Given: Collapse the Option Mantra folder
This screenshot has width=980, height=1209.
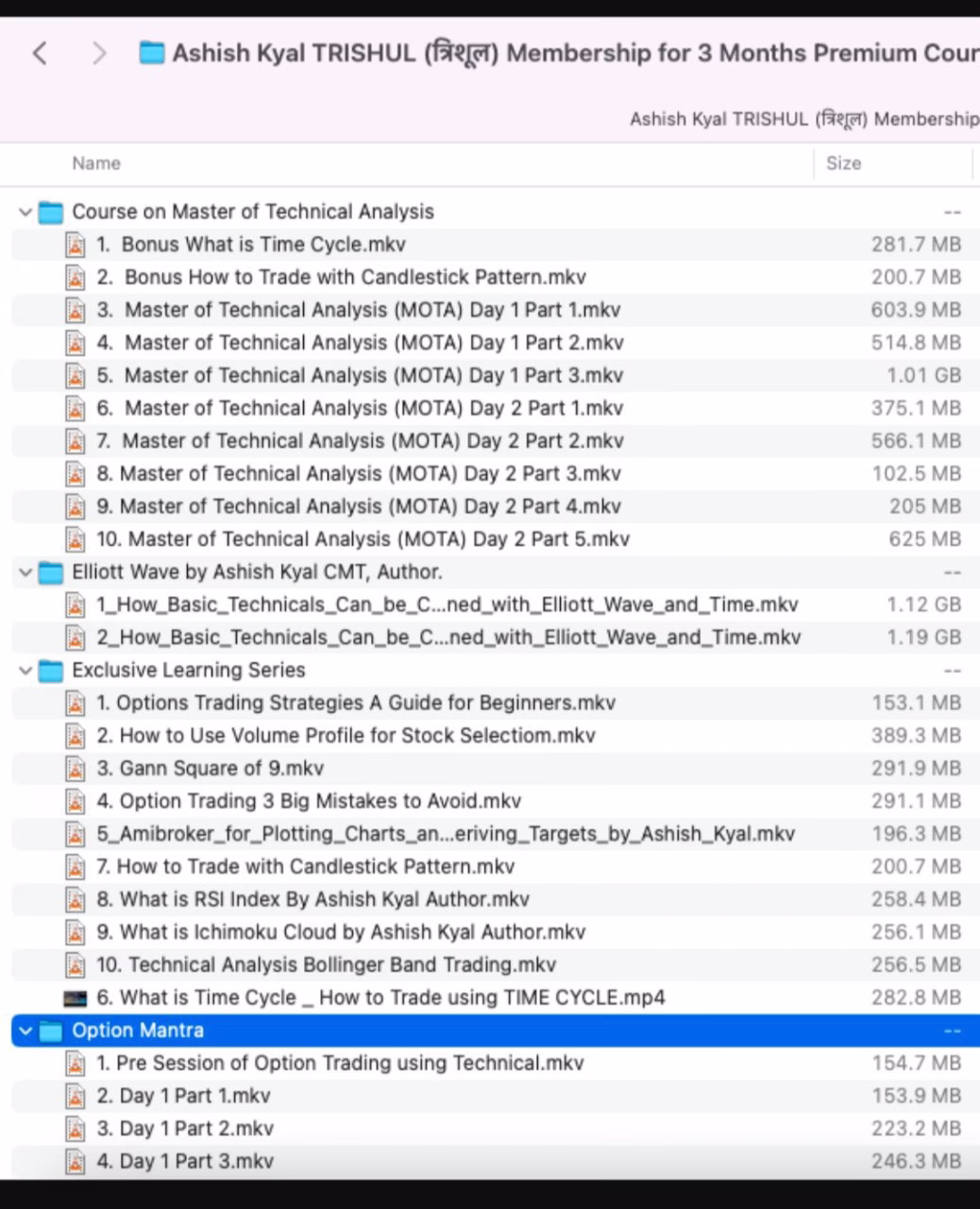Looking at the screenshot, I should (x=25, y=1030).
